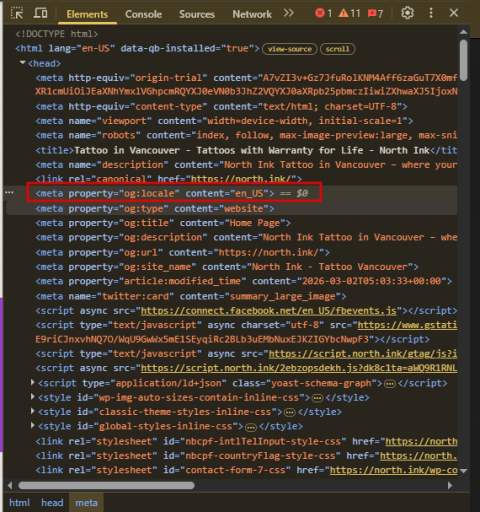Viewport: 480px width, 512px height.
Task: Open ellipsis of wp-img-auto-sizes style
Action: coord(318,398)
